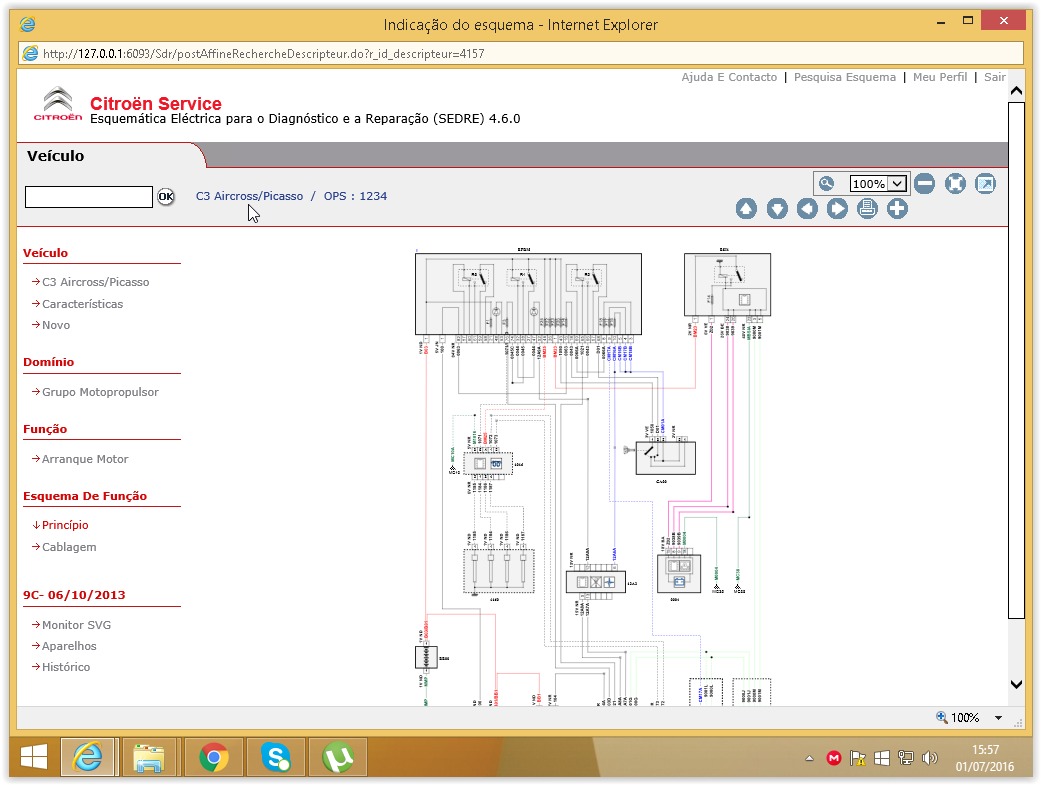This screenshot has width=1041, height=785.
Task: Print the schematic with printer icon
Action: (867, 209)
